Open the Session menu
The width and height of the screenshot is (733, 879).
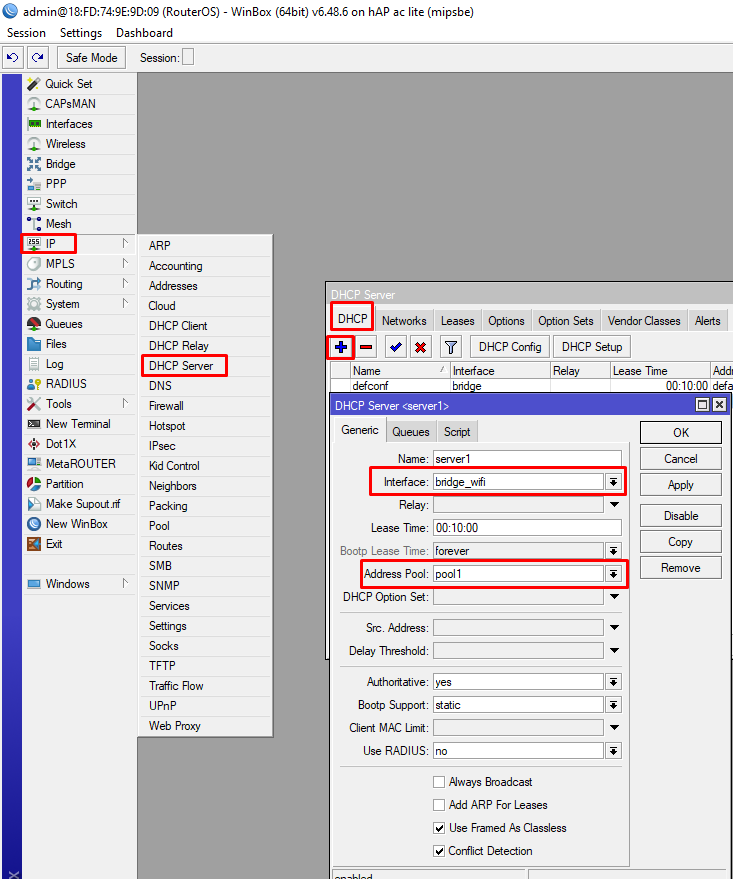[26, 33]
